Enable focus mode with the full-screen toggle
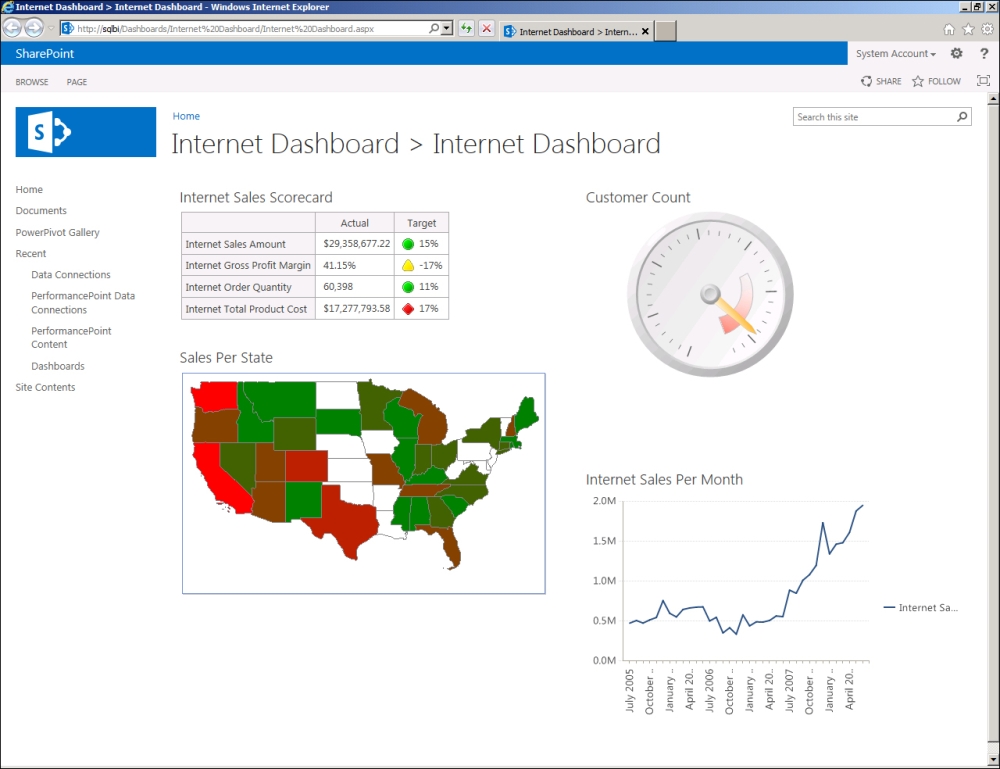 click(x=985, y=81)
